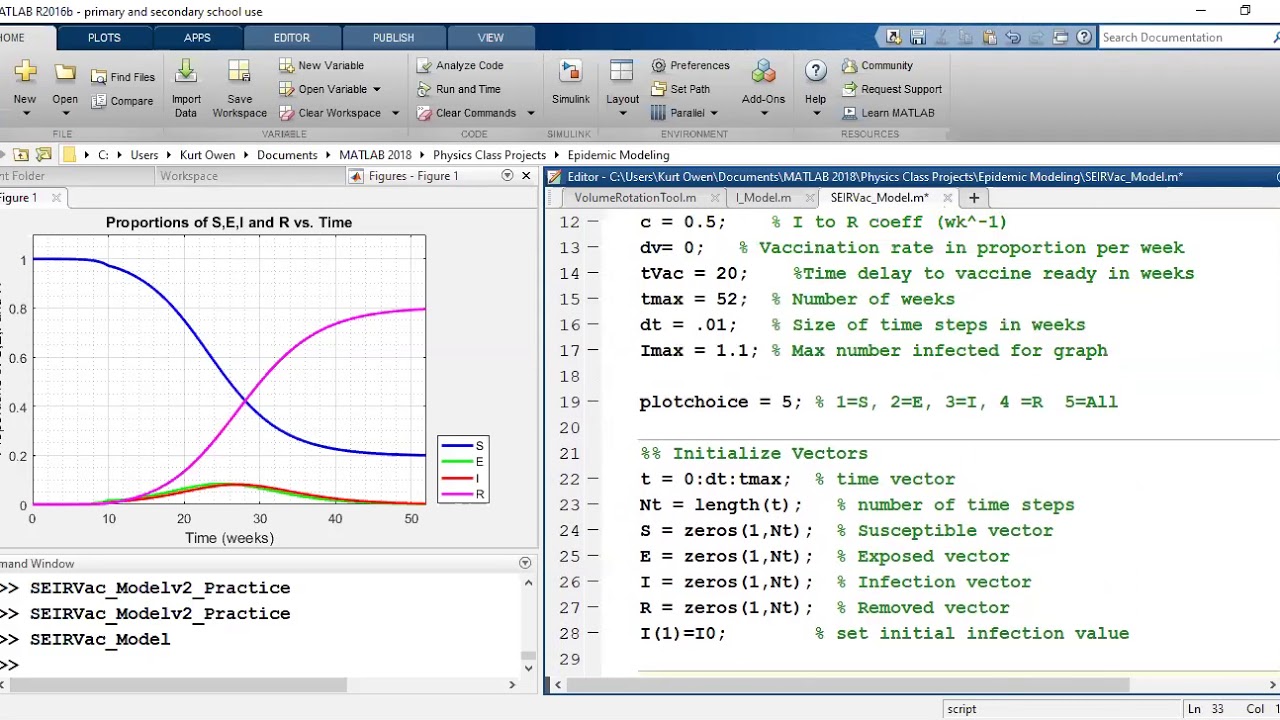The height and width of the screenshot is (720, 1280).
Task: Click the figure legend entry R
Action: click(464, 494)
